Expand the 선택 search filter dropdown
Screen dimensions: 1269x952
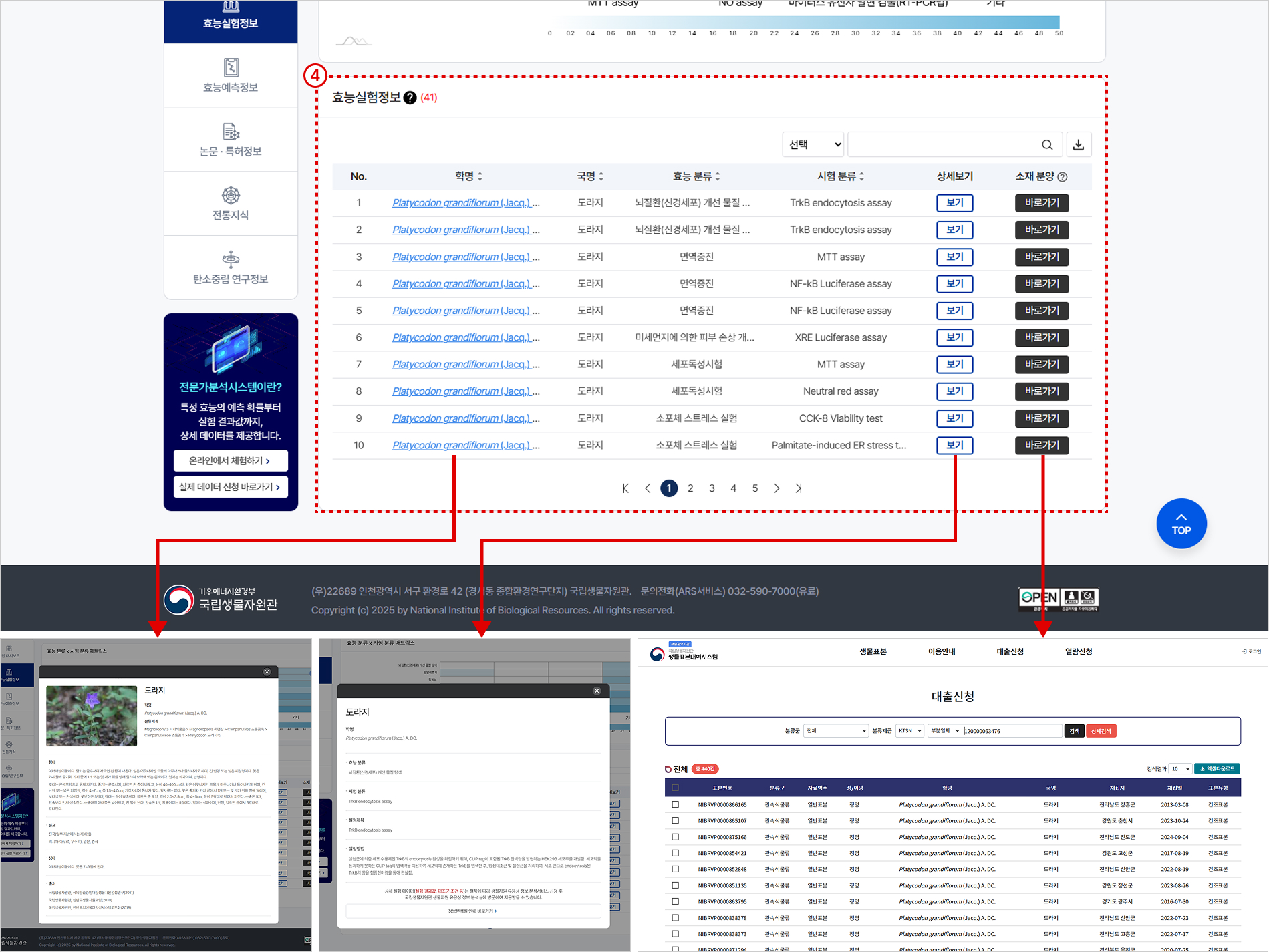pyautogui.click(x=813, y=145)
